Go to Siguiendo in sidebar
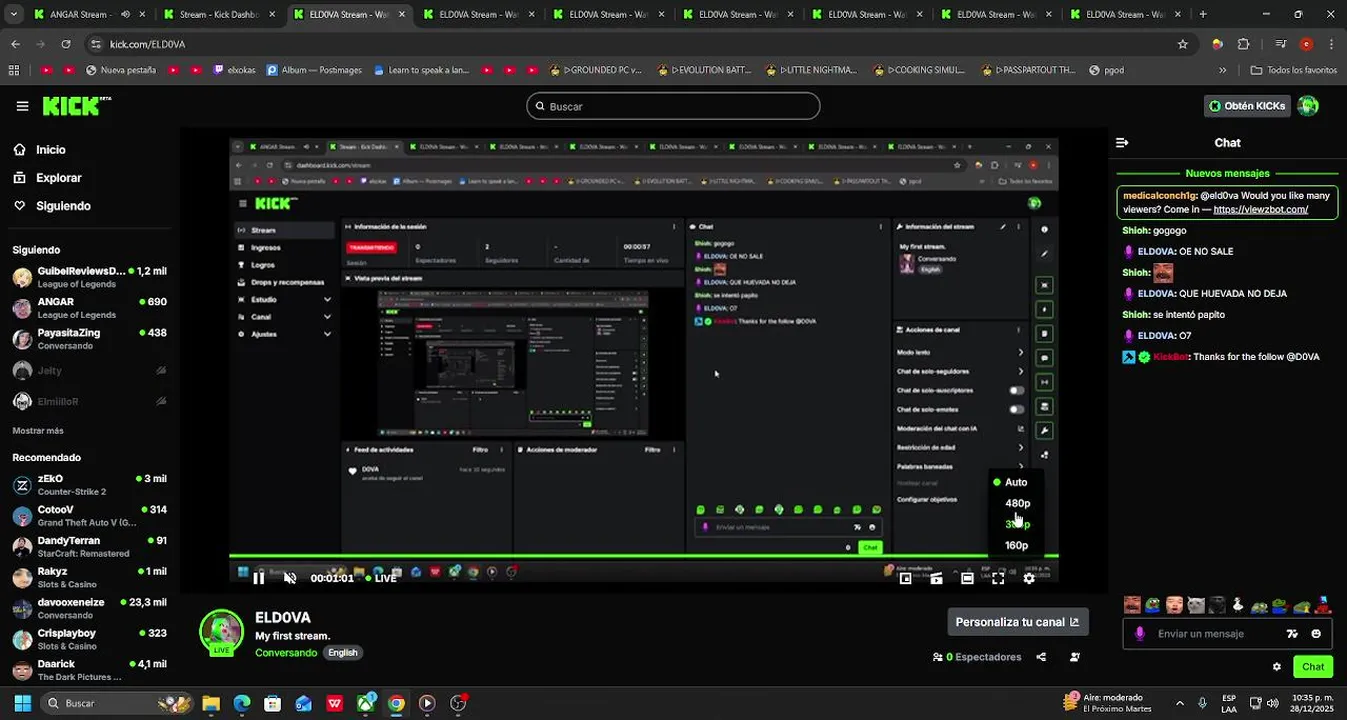 52,205
